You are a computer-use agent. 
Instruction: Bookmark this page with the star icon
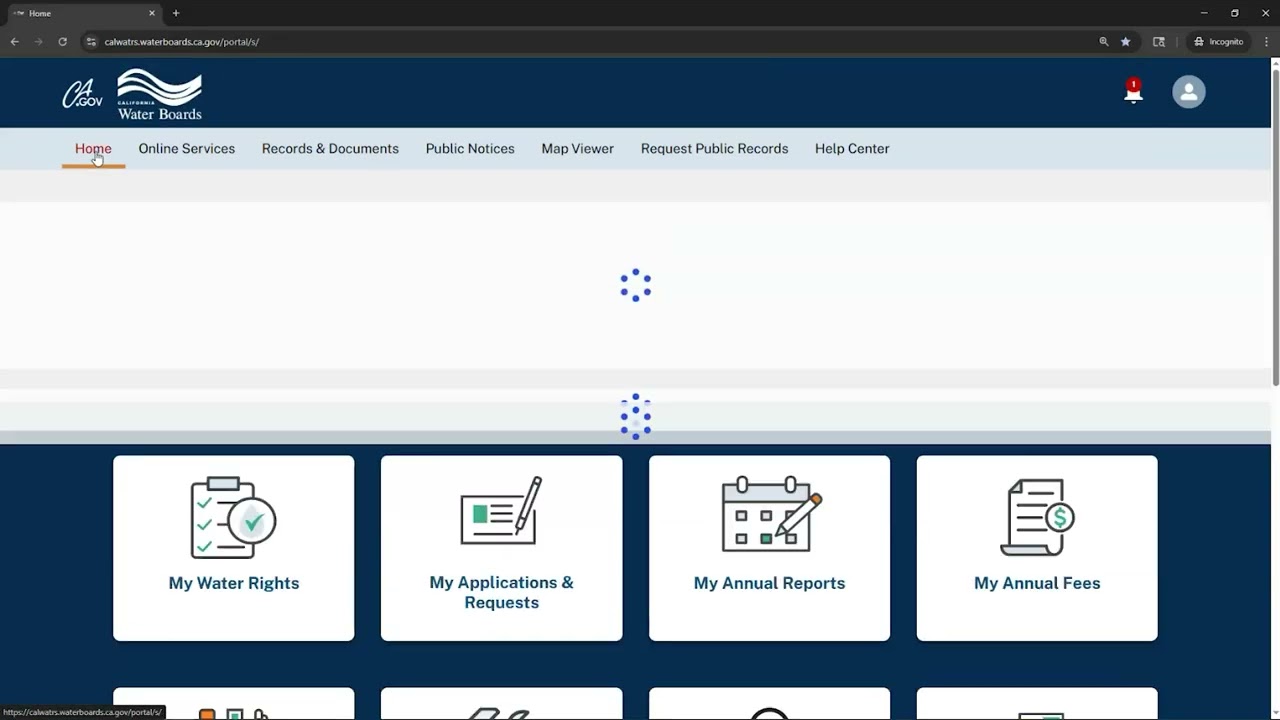click(1125, 42)
